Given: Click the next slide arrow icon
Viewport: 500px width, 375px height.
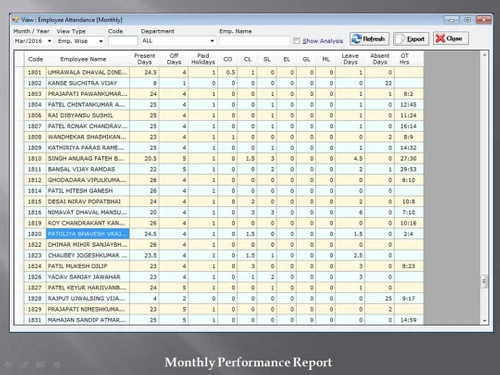Looking at the screenshot, I should click(x=57, y=365).
